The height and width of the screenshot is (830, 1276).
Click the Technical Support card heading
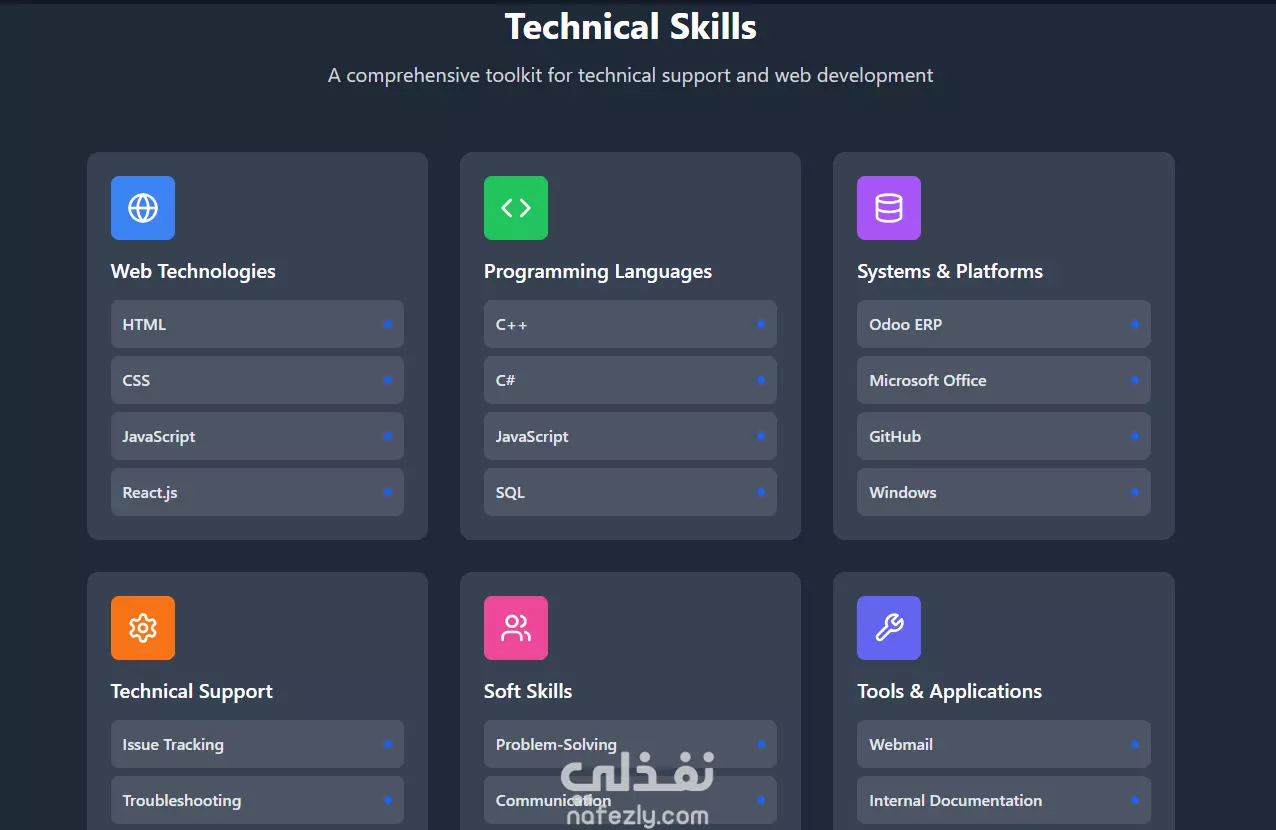(192, 691)
